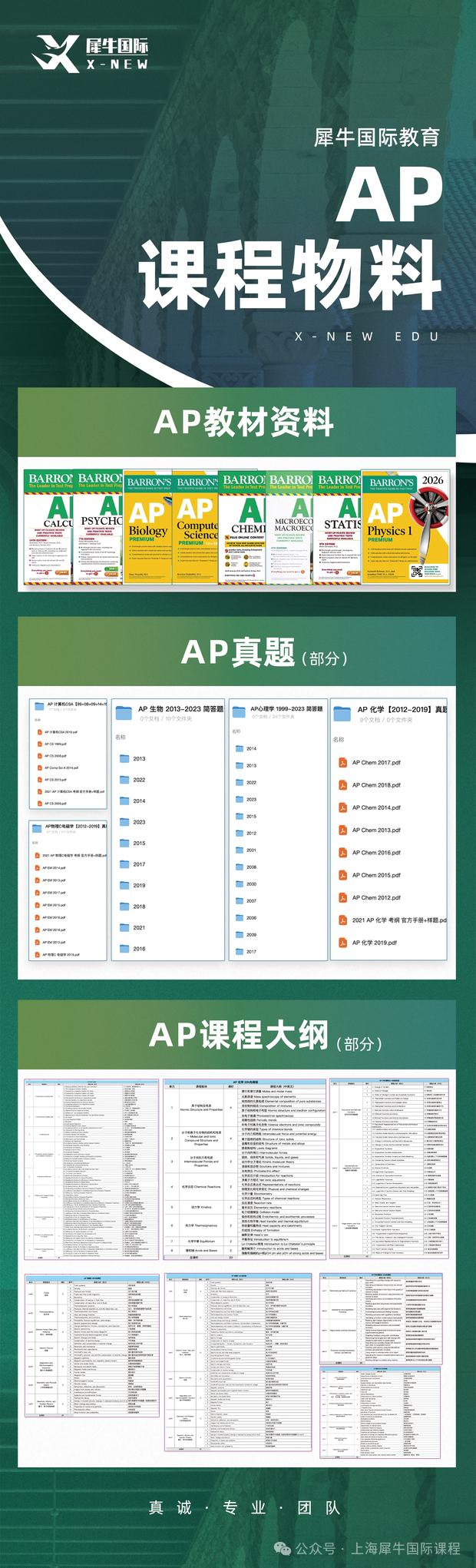Screen dimensions: 476x1568
Task: Click the 公众号 · 上海犀牛国际课程 footer text
Action: tap(367, 1548)
